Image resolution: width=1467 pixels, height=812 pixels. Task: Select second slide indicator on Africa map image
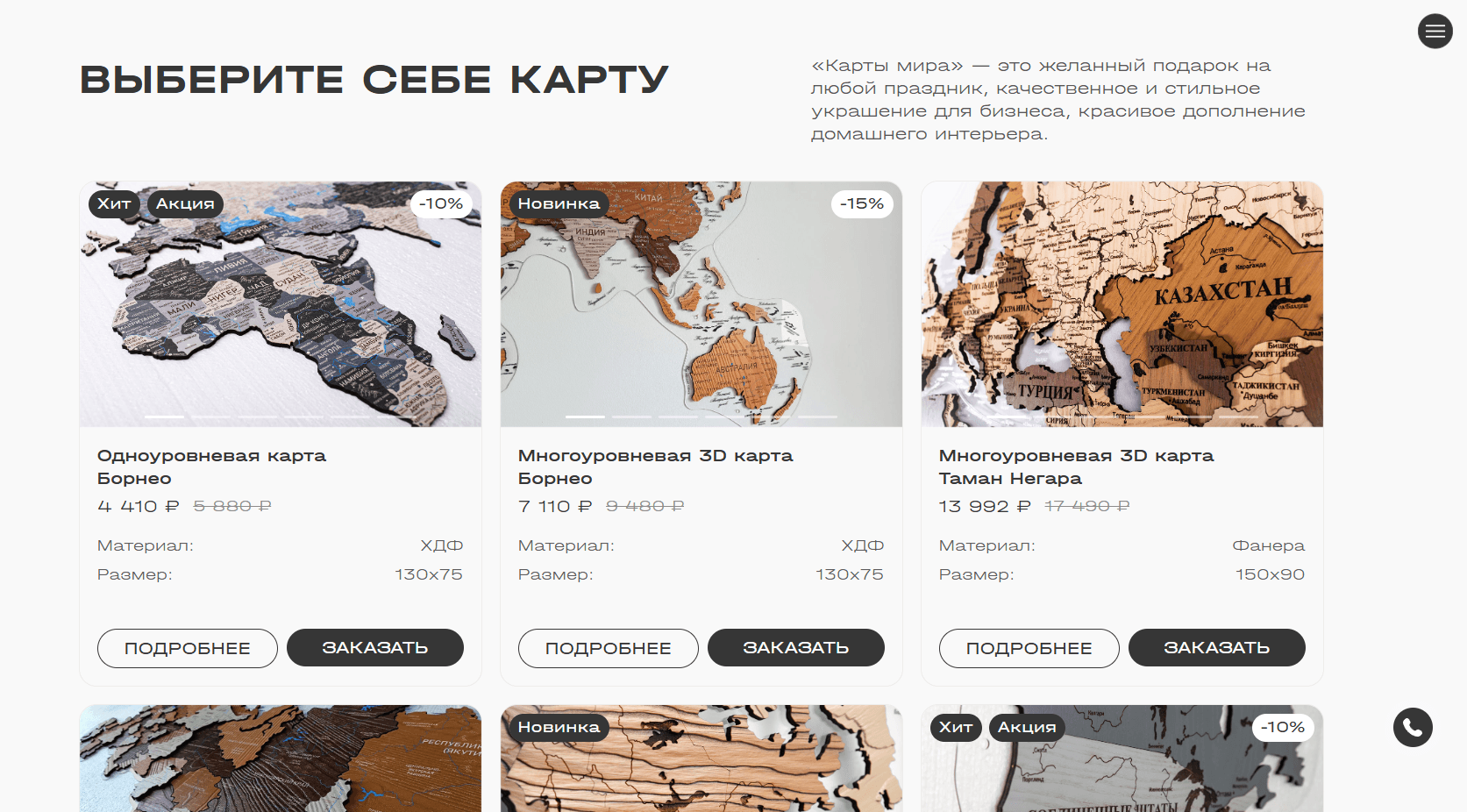click(211, 417)
